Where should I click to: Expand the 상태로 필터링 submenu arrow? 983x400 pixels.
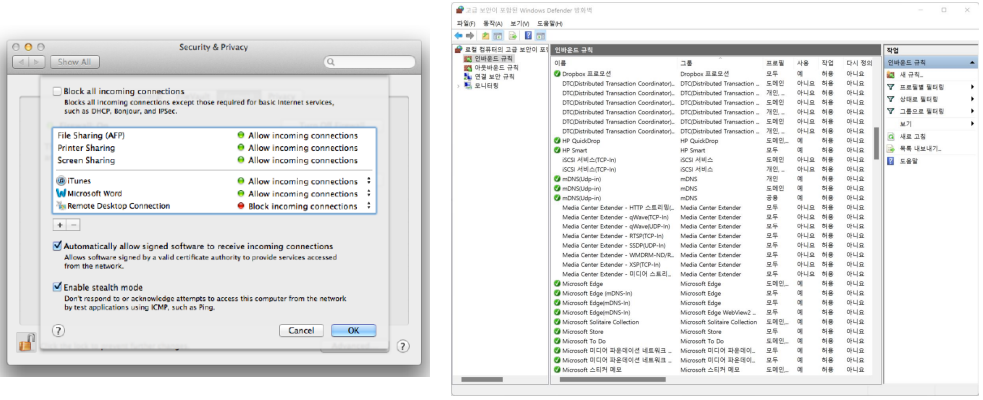(x=972, y=99)
